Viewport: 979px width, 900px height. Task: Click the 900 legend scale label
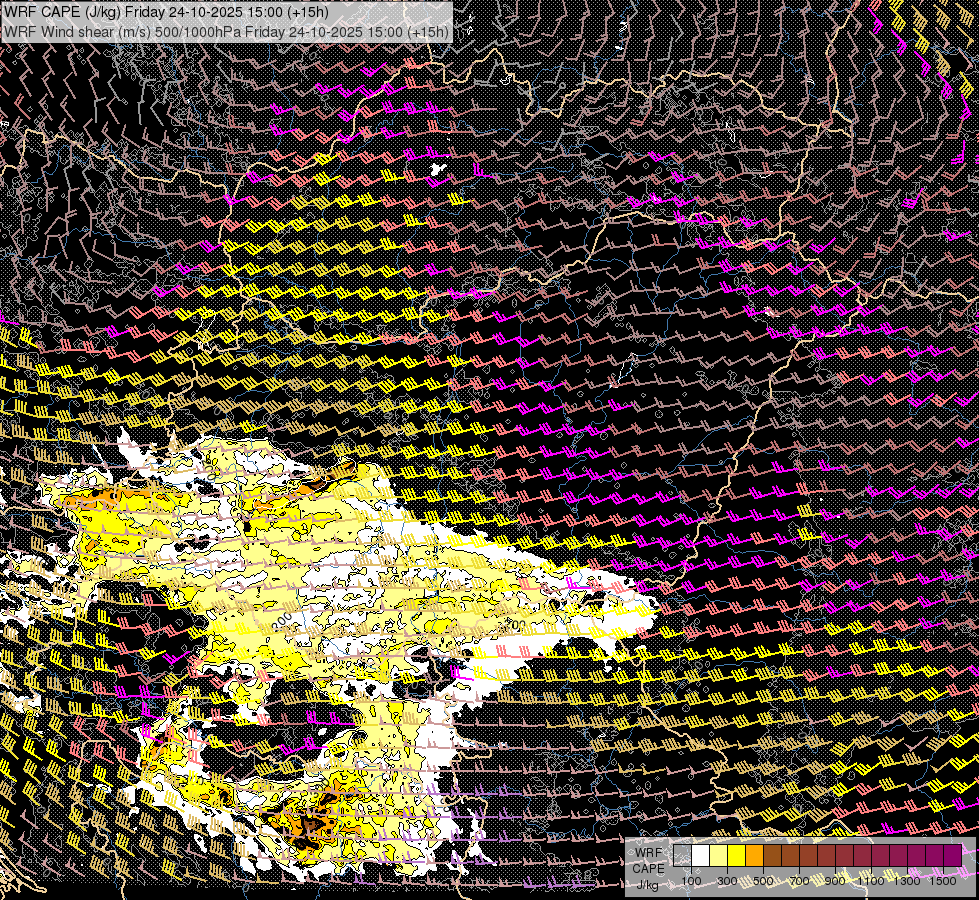[x=835, y=881]
